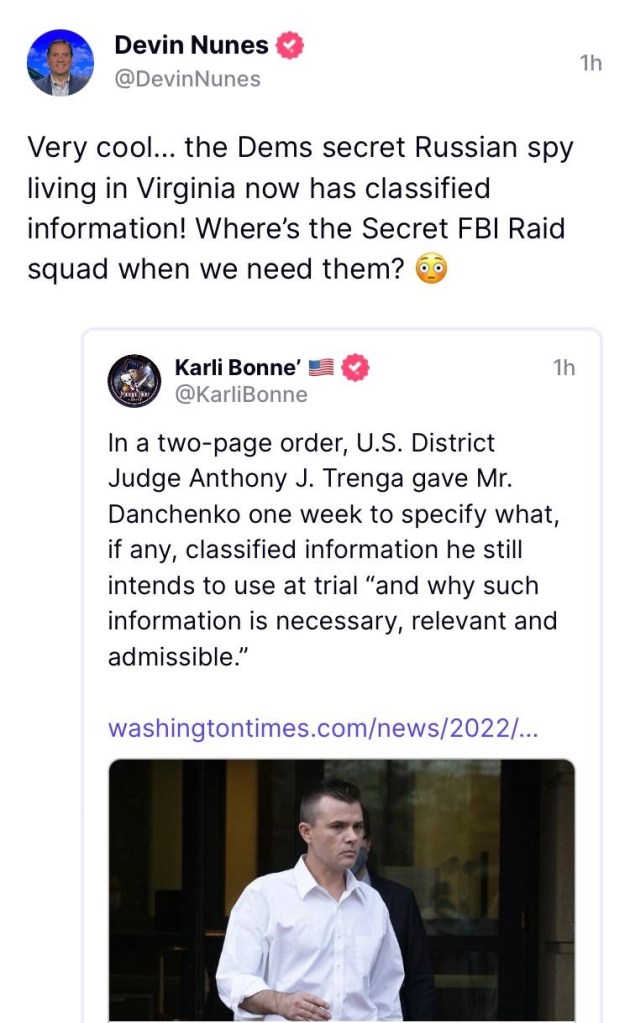The height and width of the screenshot is (1023, 630).
Task: Click the main post's 1h timestamp
Action: pyautogui.click(x=590, y=63)
